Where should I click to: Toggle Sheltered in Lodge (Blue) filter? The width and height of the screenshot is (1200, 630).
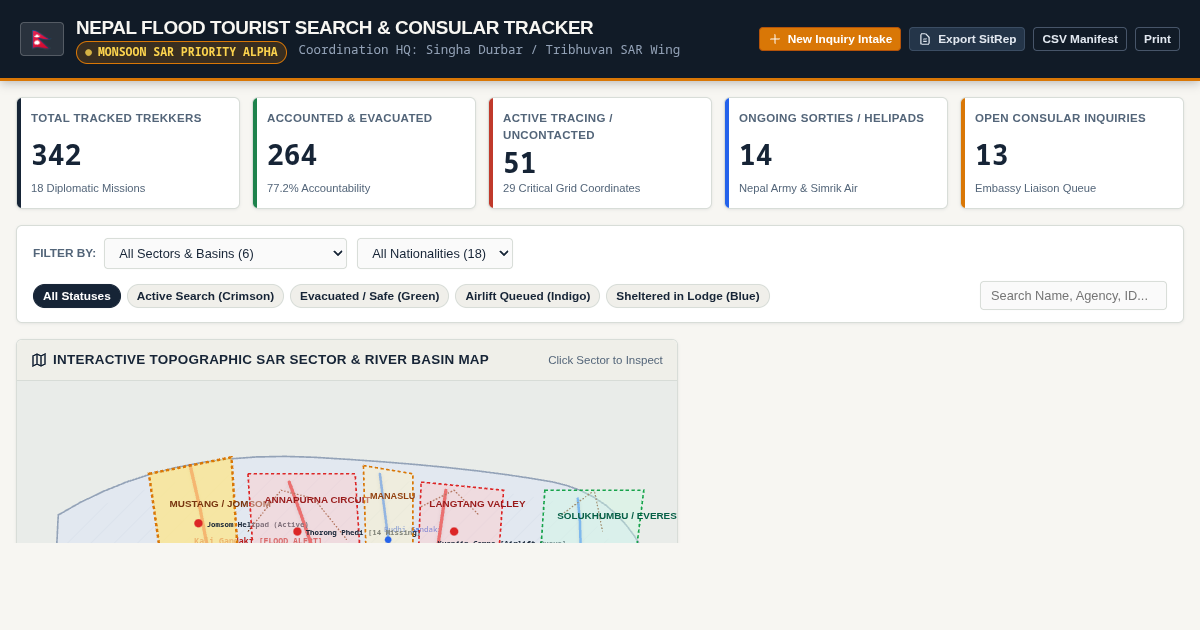688,296
